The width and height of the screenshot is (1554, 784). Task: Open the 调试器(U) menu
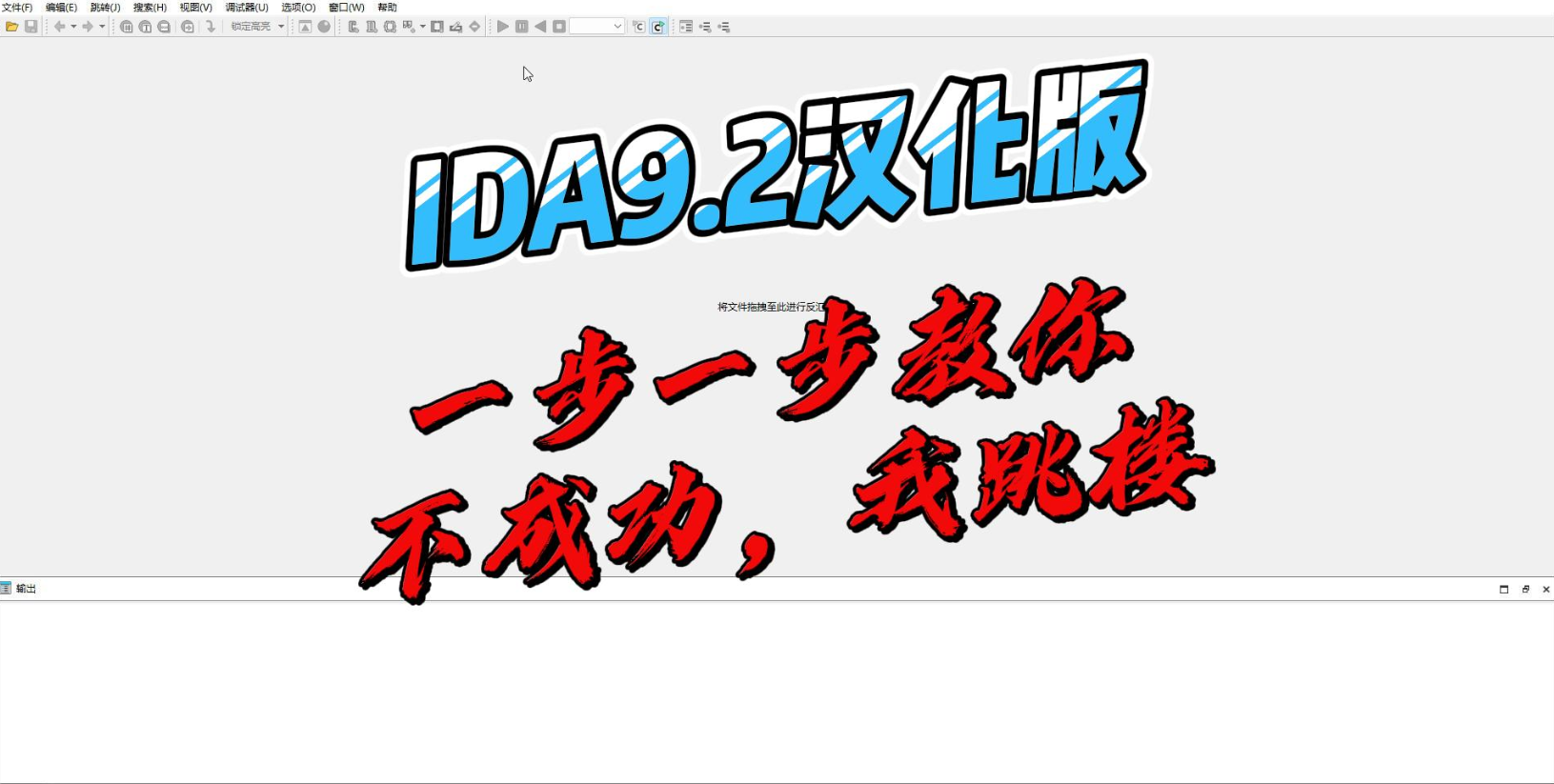pos(247,8)
